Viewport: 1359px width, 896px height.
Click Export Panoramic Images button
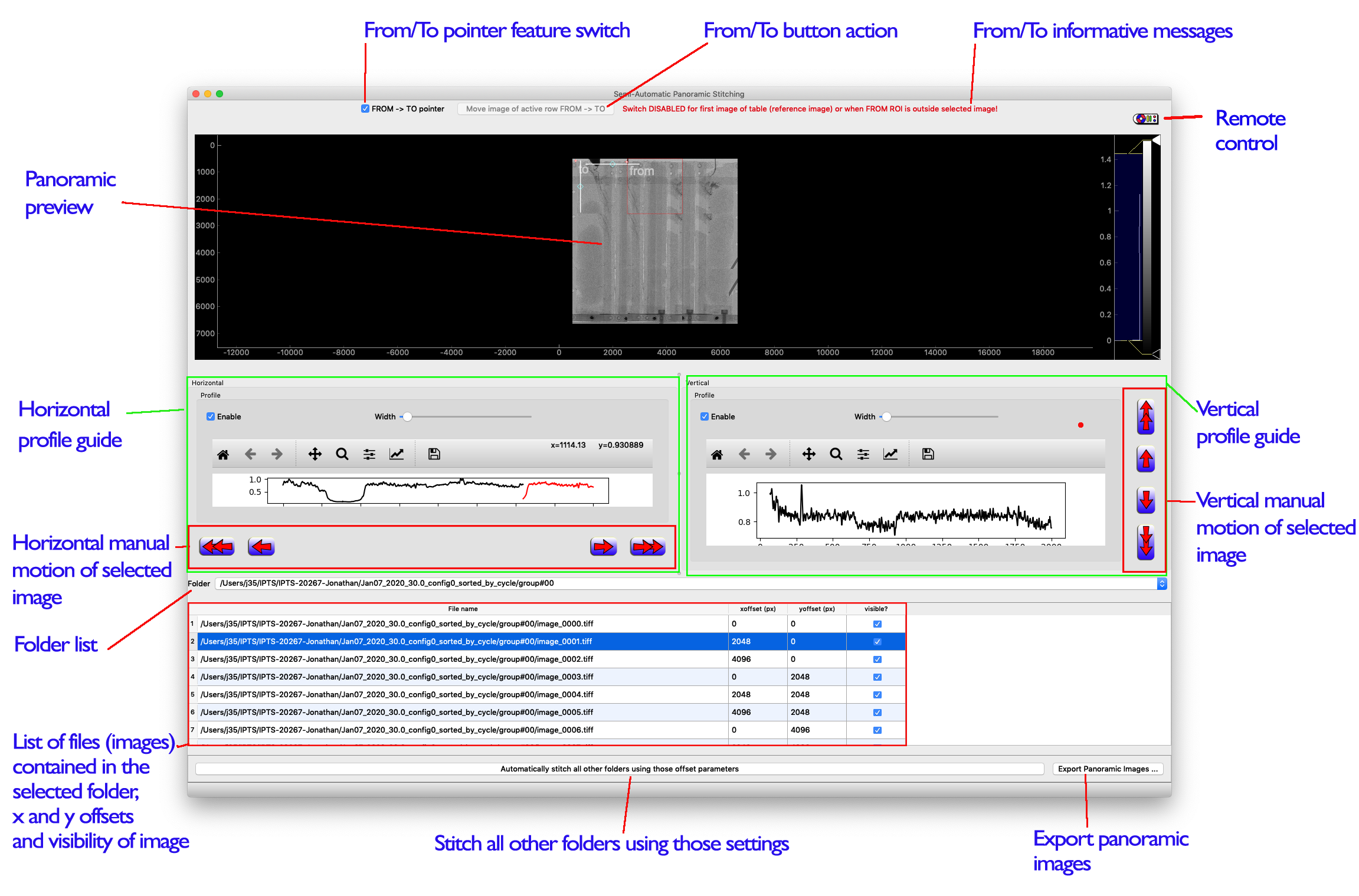[x=1107, y=769]
